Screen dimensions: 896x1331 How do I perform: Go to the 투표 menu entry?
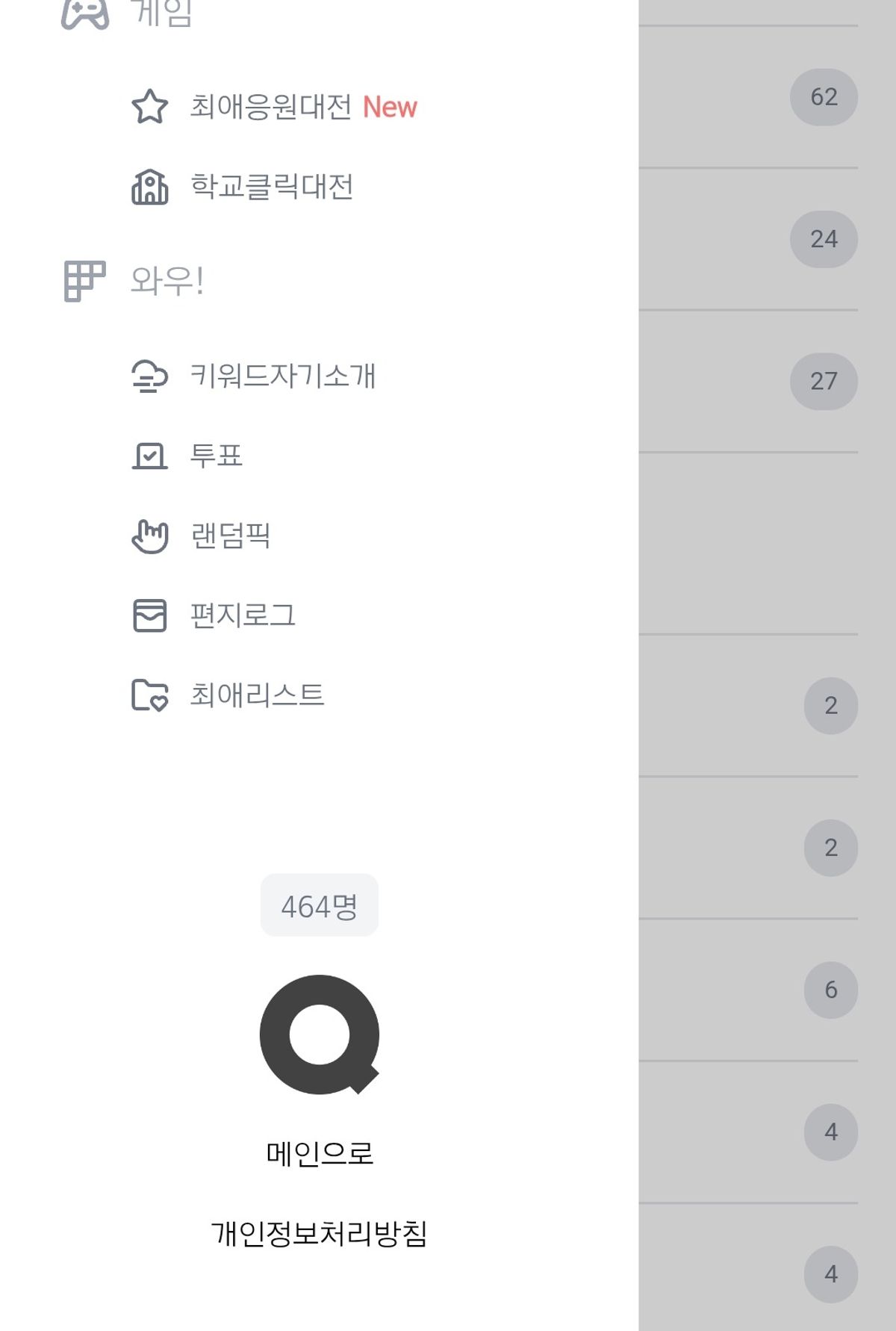pos(217,456)
